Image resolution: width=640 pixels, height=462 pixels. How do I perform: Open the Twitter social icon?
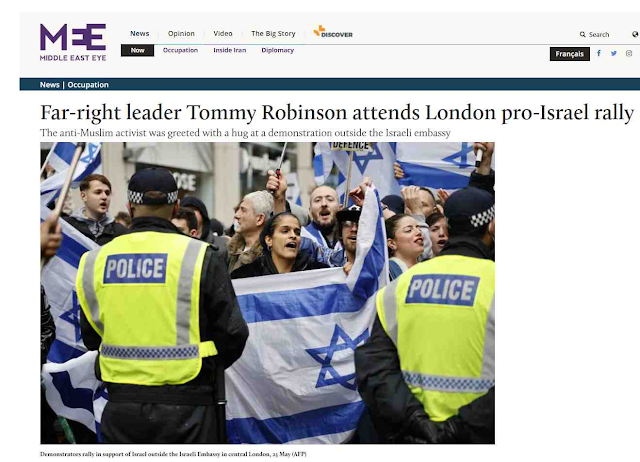tap(613, 53)
